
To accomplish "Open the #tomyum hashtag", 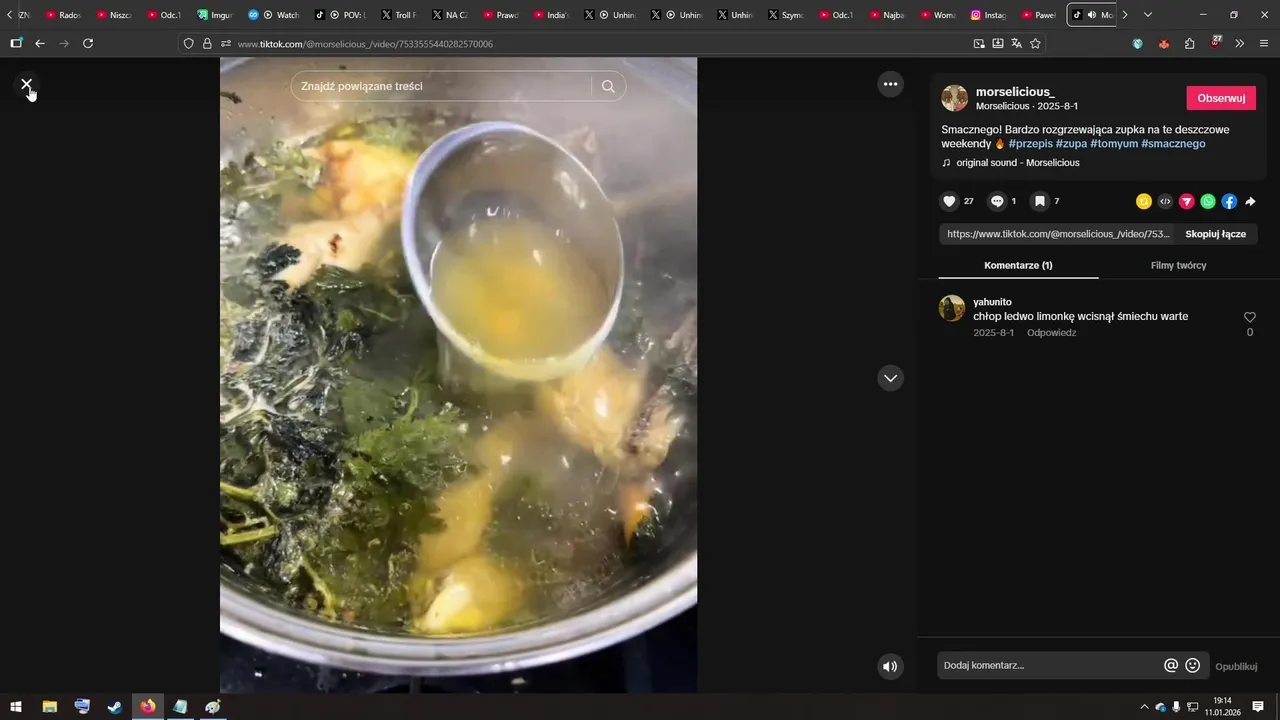I will coord(1114,144).
